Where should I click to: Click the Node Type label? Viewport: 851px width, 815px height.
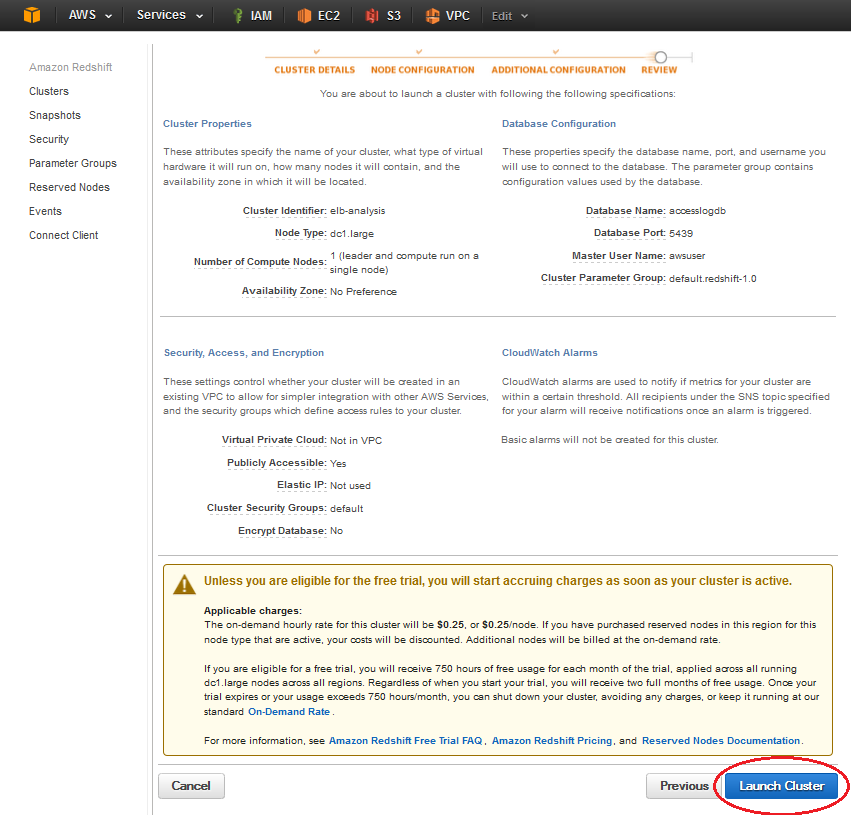(x=301, y=233)
